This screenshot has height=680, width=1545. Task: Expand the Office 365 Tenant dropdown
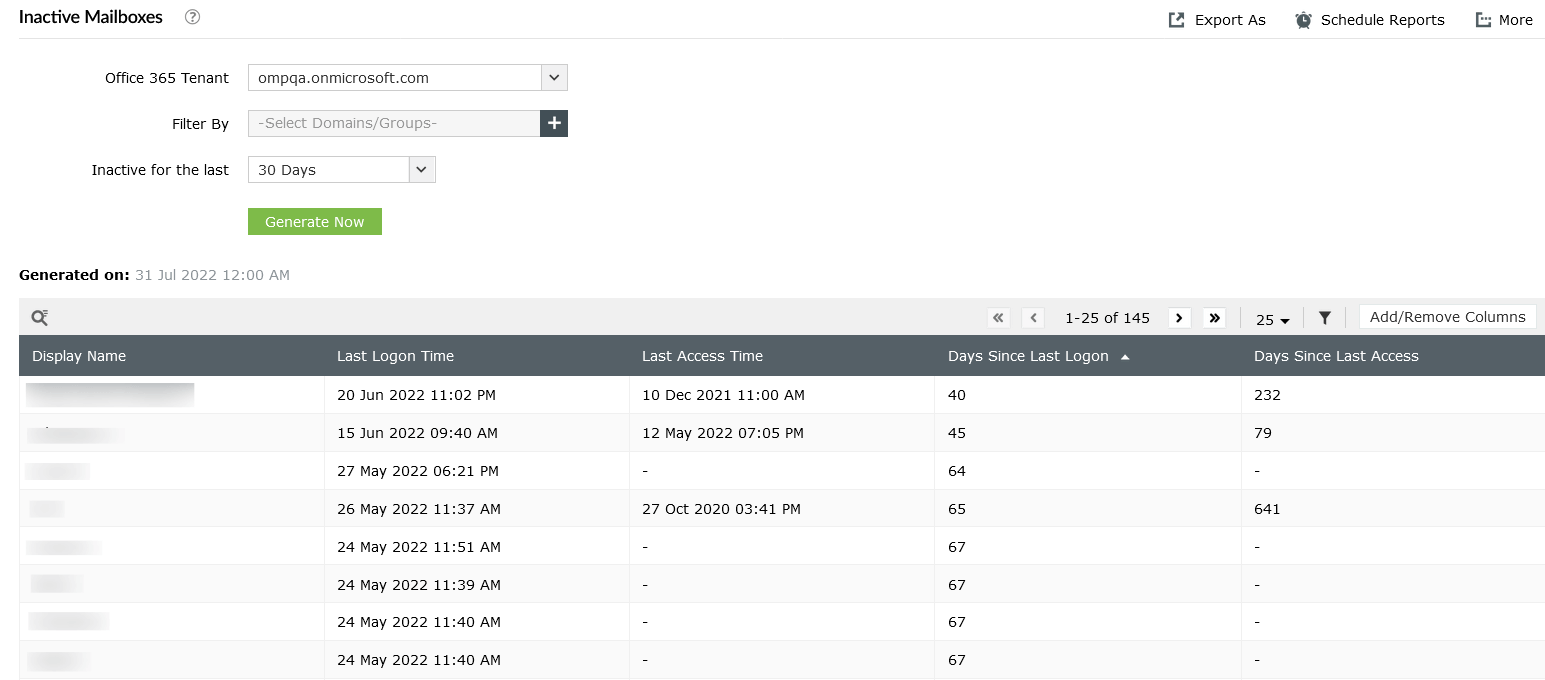[x=554, y=77]
